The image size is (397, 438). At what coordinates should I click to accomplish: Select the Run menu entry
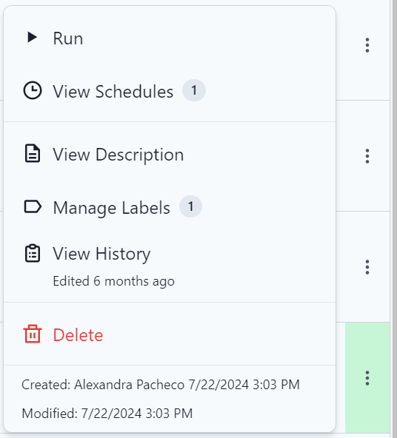point(170,38)
